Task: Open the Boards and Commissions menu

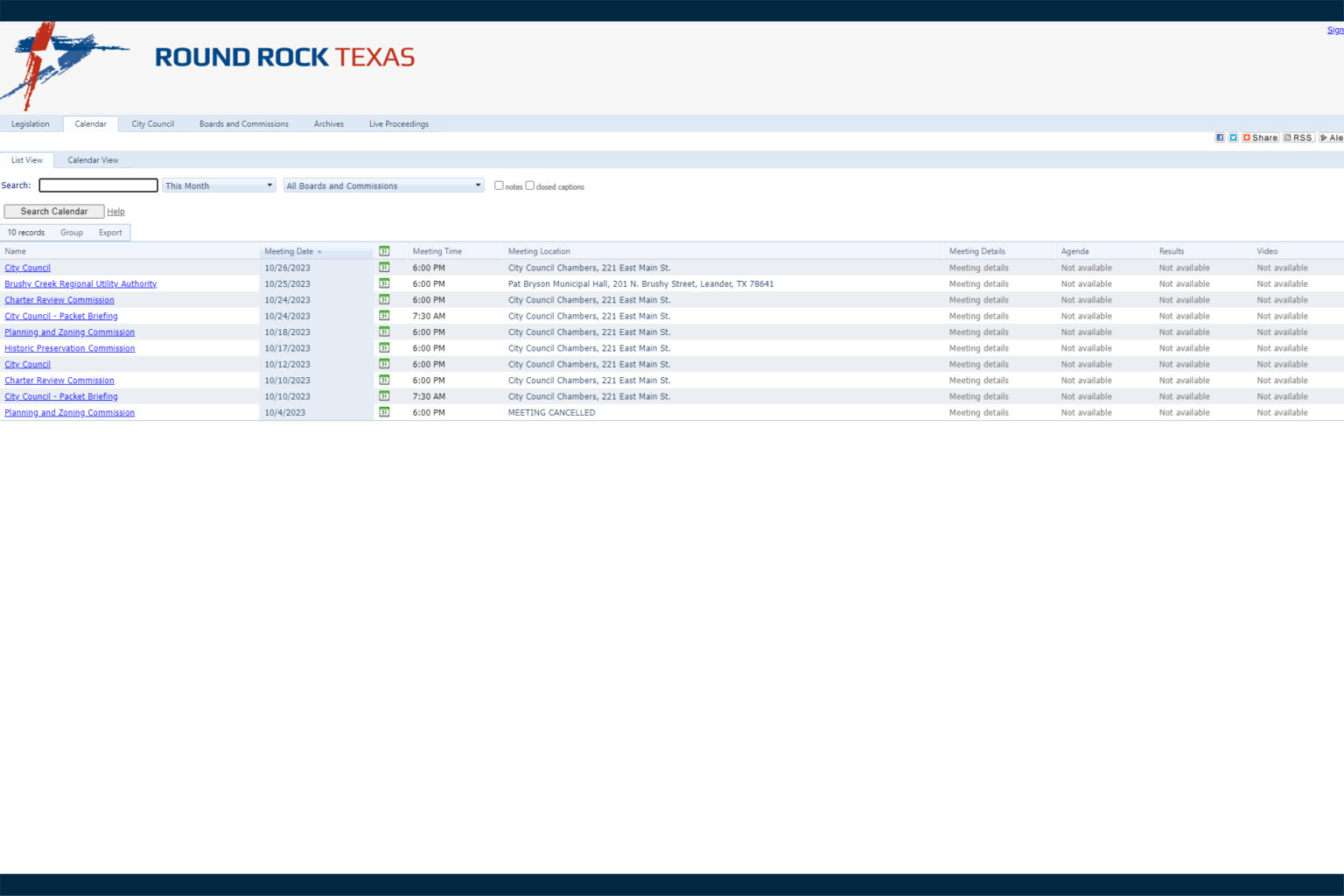Action: click(243, 123)
